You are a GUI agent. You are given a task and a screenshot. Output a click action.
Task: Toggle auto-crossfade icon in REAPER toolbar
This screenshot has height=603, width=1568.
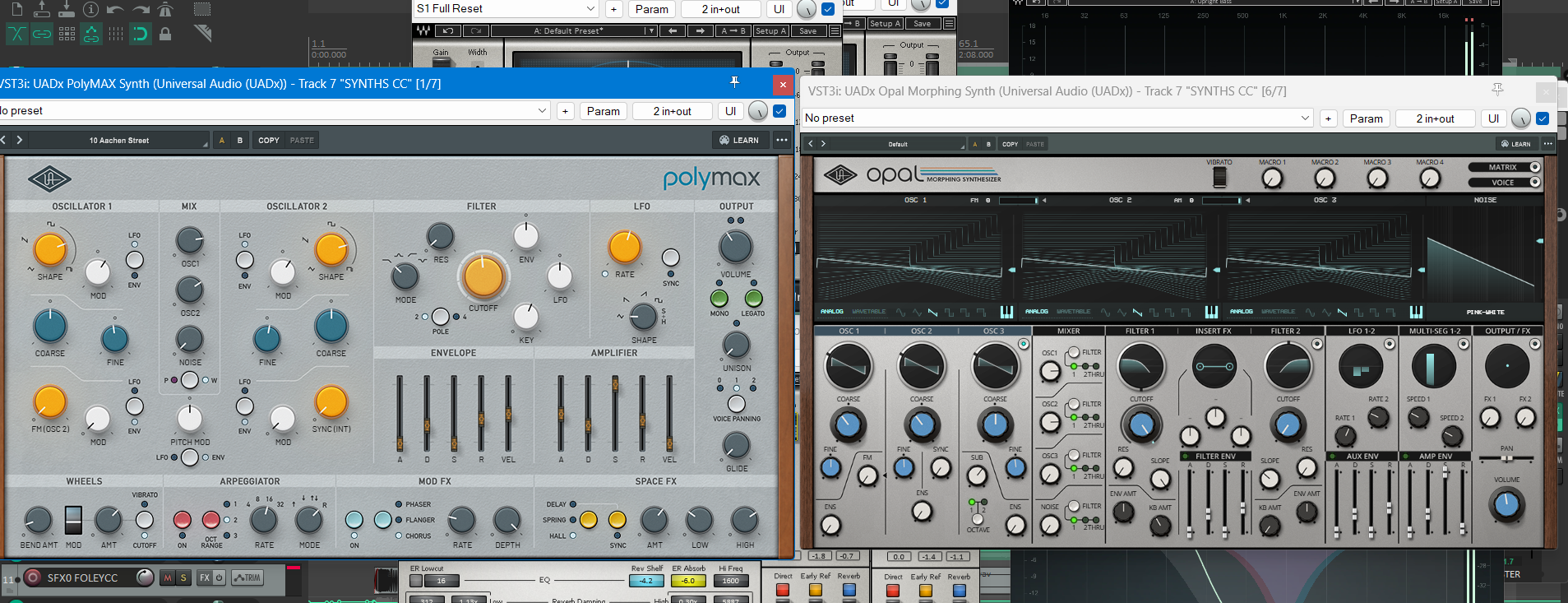click(x=16, y=34)
